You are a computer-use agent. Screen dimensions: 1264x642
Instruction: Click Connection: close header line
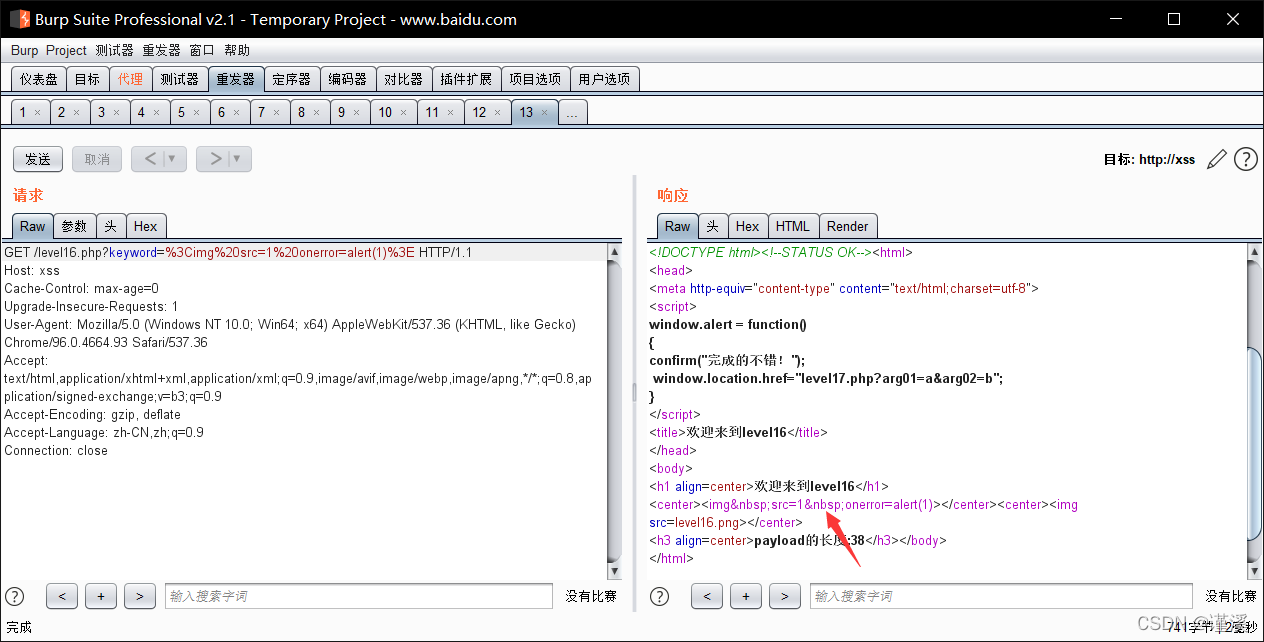pyautogui.click(x=56, y=451)
